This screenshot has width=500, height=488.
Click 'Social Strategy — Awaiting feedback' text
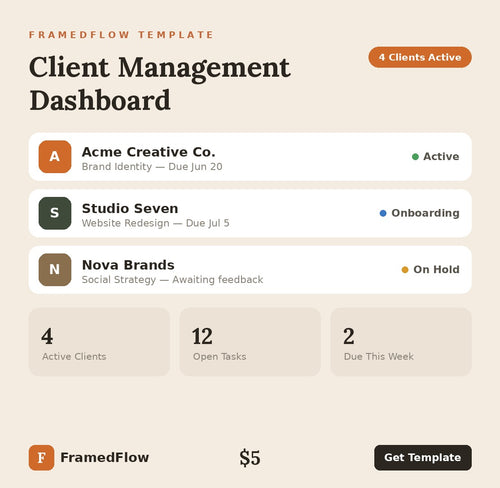coord(173,280)
